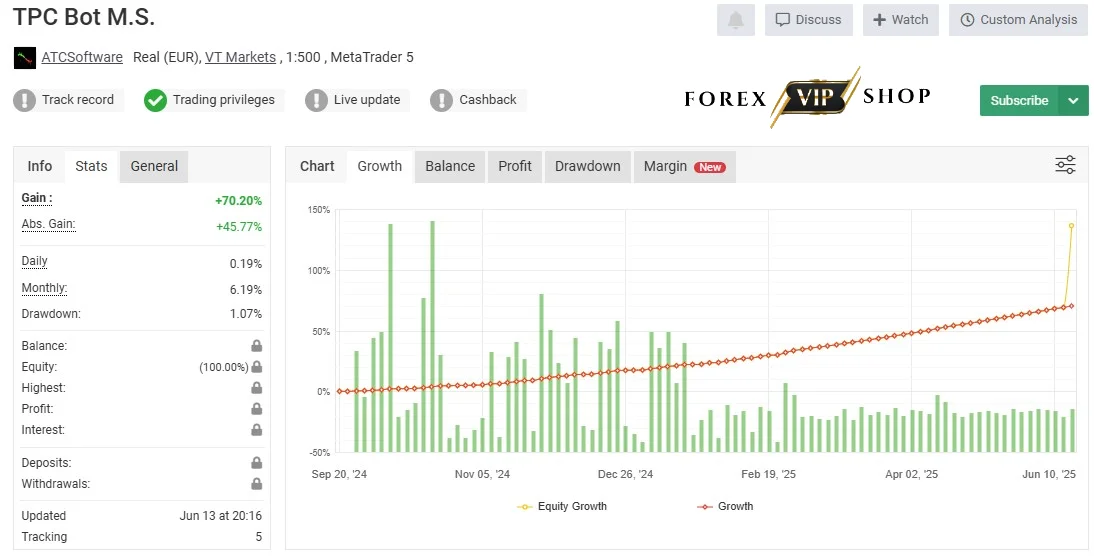Click the Track record exclamation icon

coord(24,100)
